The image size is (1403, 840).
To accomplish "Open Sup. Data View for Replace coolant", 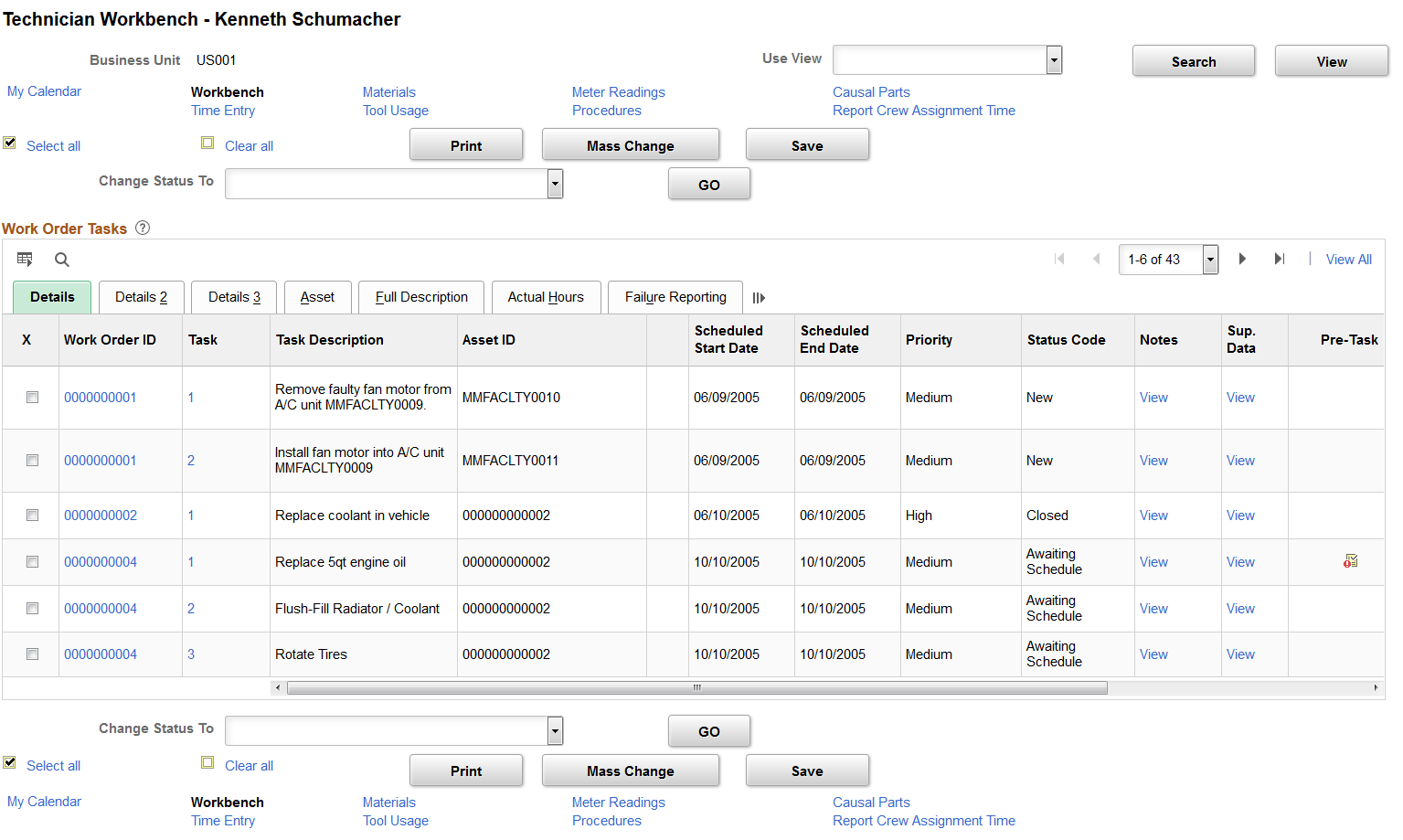I will (x=1240, y=516).
